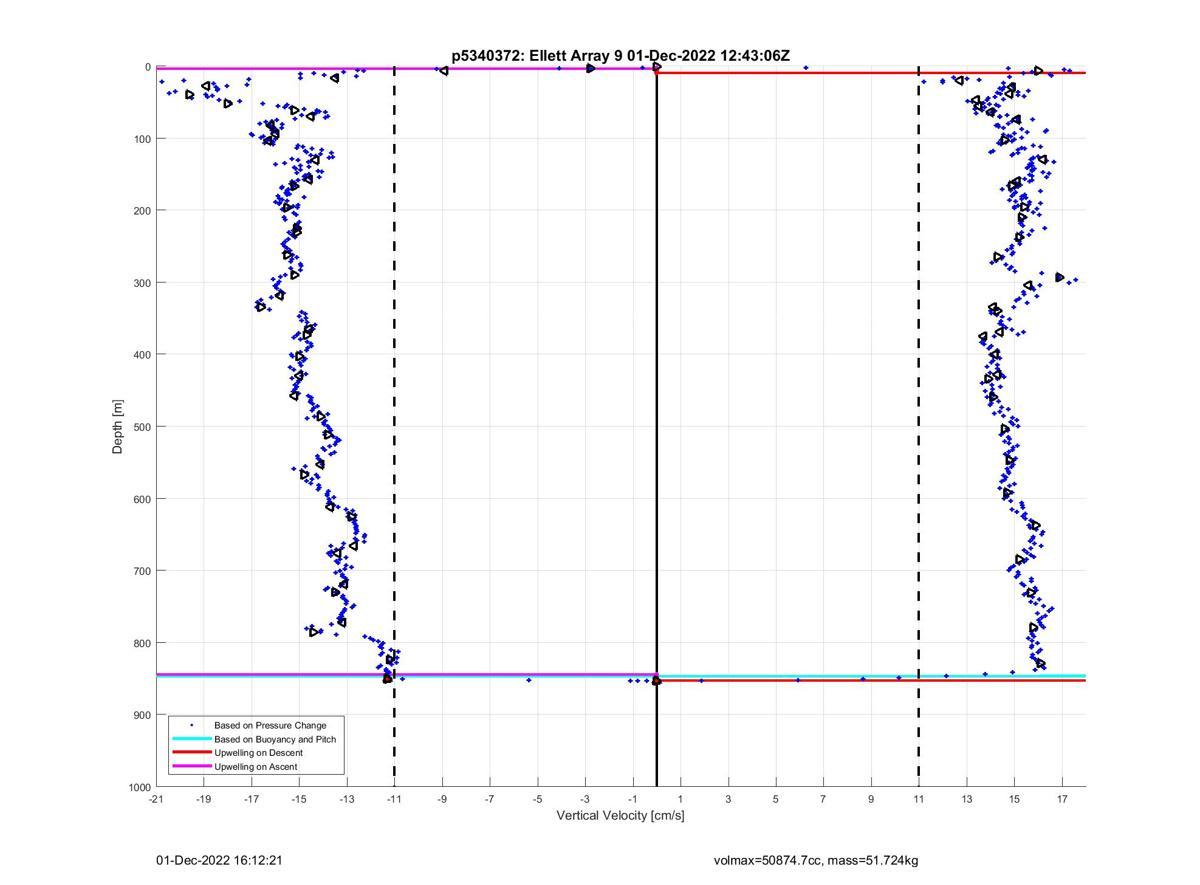Click the x-axis tick label '-19'

[x=203, y=799]
